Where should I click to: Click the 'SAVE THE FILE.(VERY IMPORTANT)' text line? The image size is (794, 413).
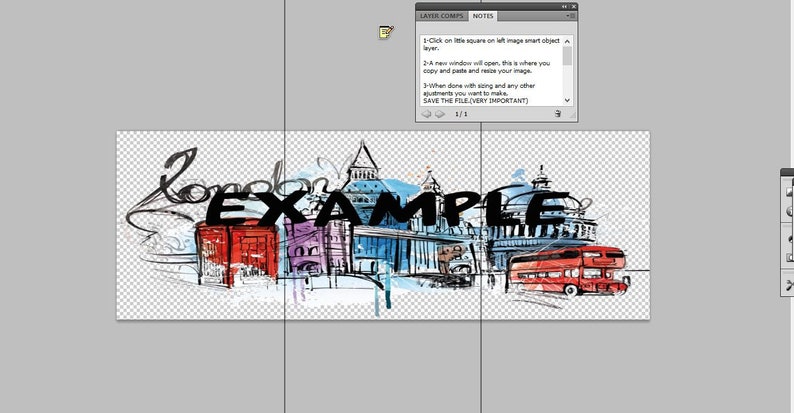click(x=475, y=101)
